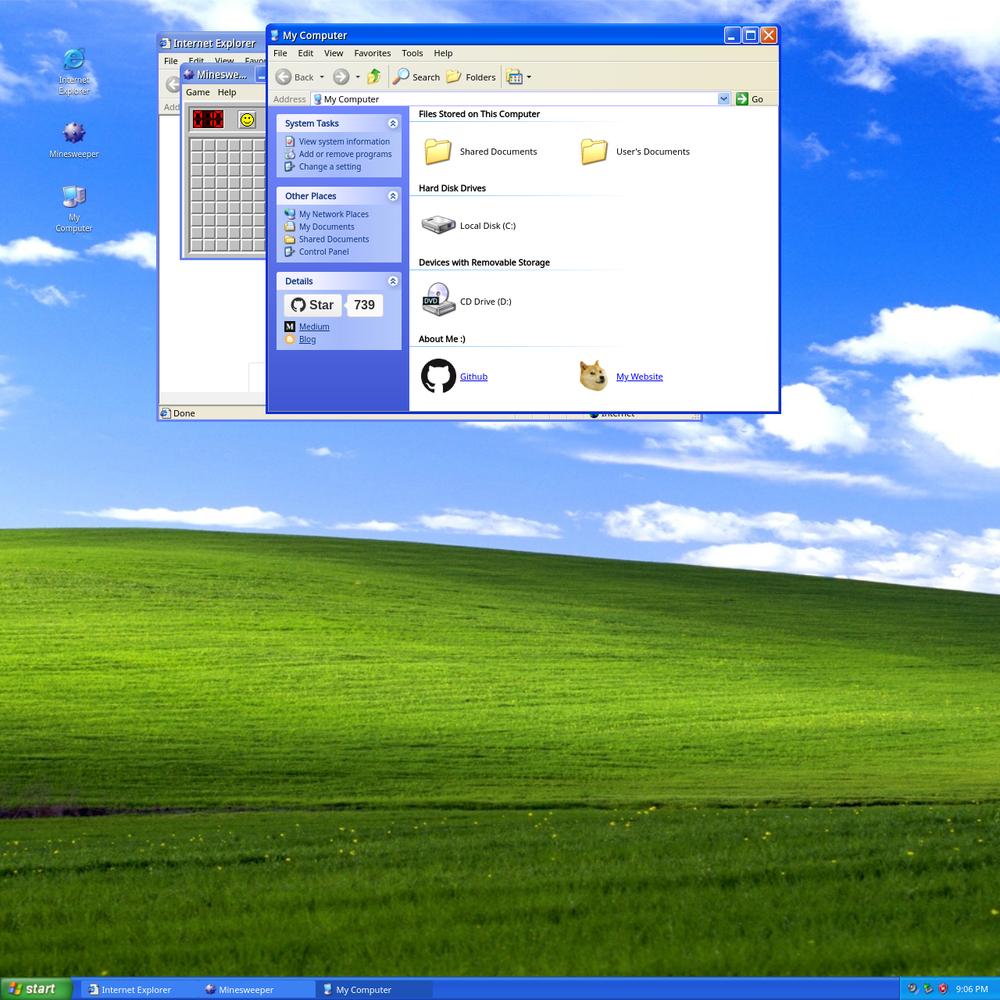Click the My Computer taskbar button
The width and height of the screenshot is (1000, 1000).
click(374, 990)
